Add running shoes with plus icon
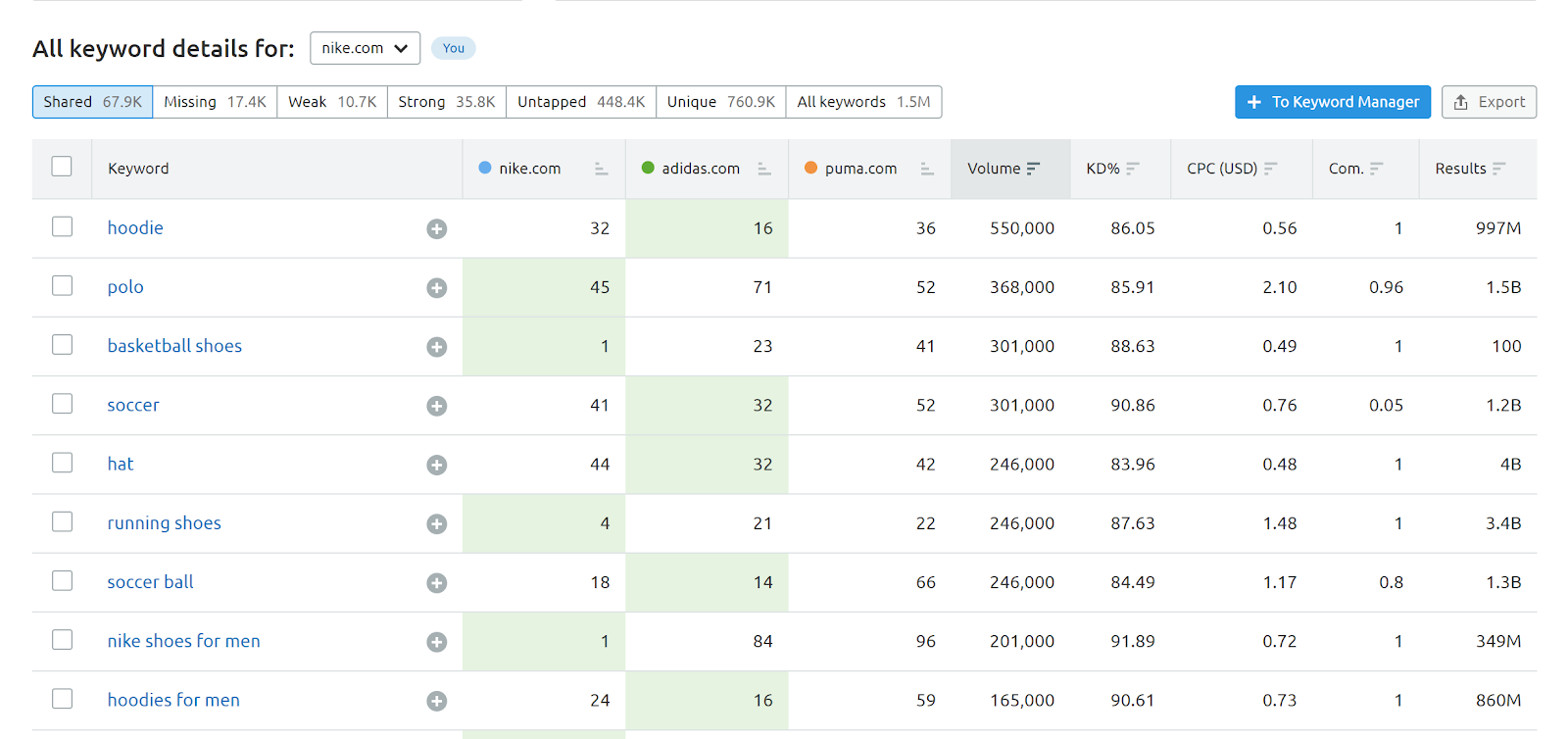The height and width of the screenshot is (739, 1568). click(437, 523)
